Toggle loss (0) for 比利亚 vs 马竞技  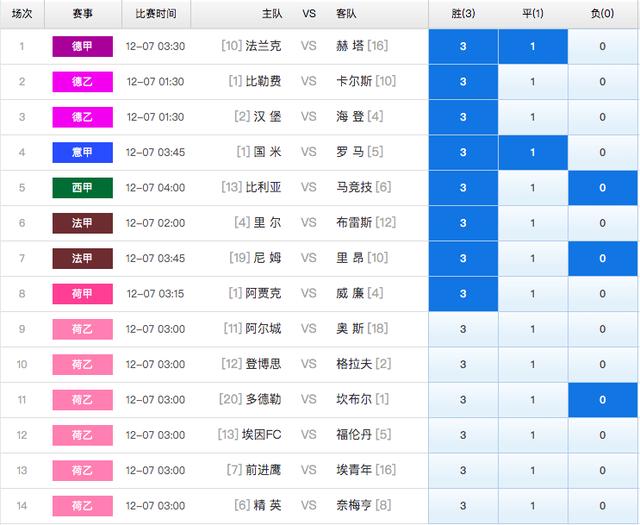pos(602,188)
